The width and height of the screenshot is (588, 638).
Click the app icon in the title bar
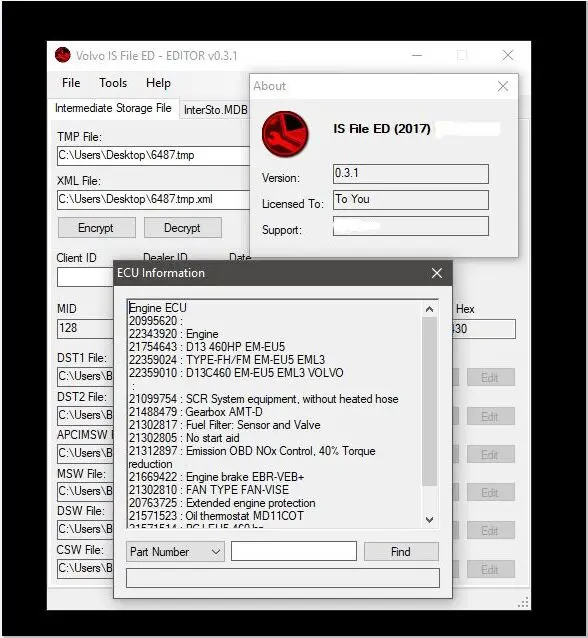click(63, 55)
